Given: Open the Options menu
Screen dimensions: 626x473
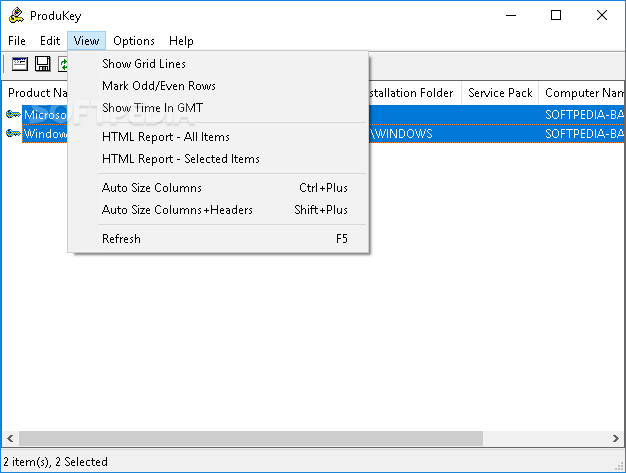Looking at the screenshot, I should [x=134, y=41].
